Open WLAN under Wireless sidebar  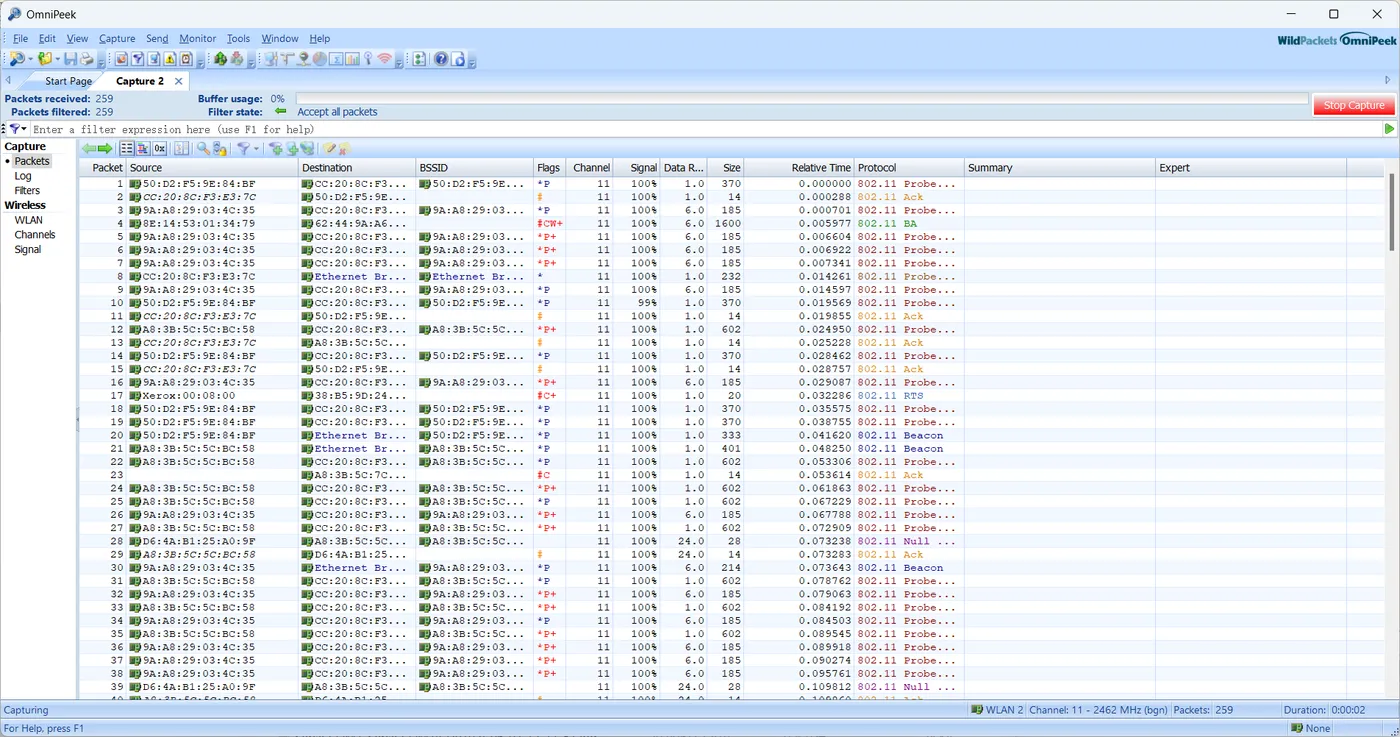pyautogui.click(x=29, y=220)
